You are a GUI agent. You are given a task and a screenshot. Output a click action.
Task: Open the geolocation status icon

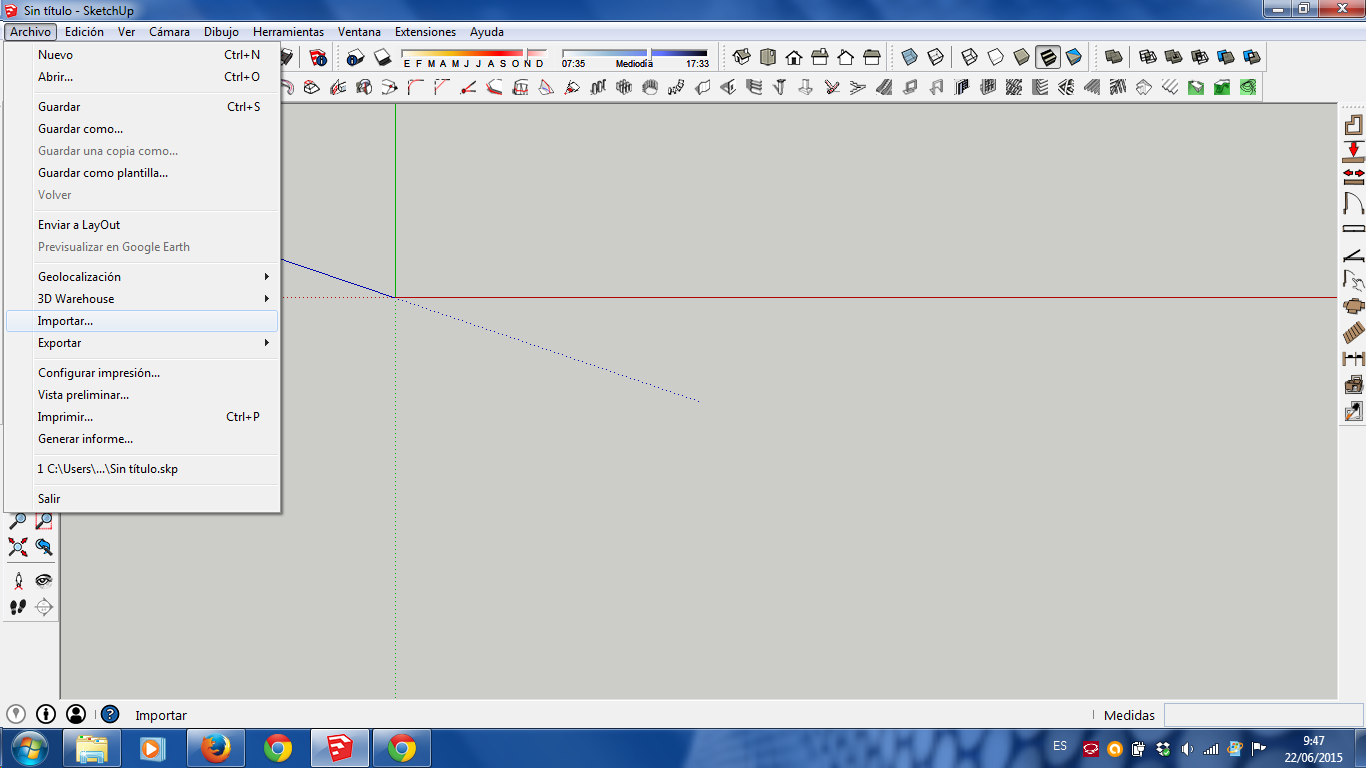[16, 714]
